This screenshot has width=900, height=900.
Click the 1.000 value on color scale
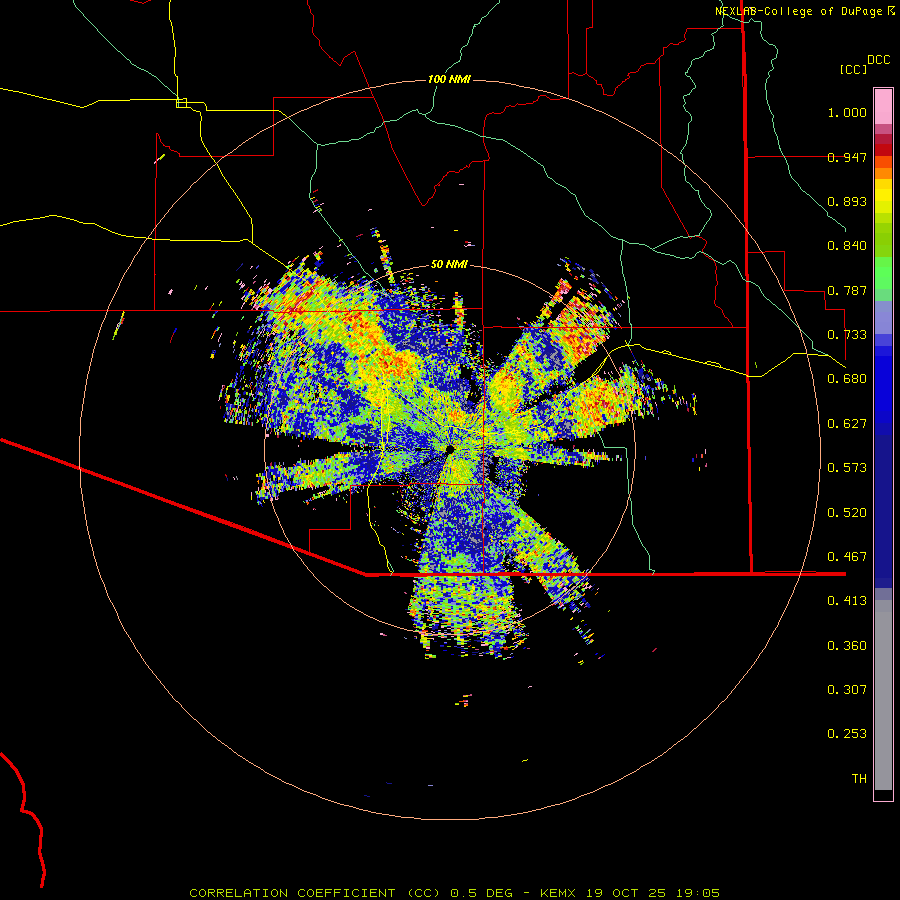[847, 112]
